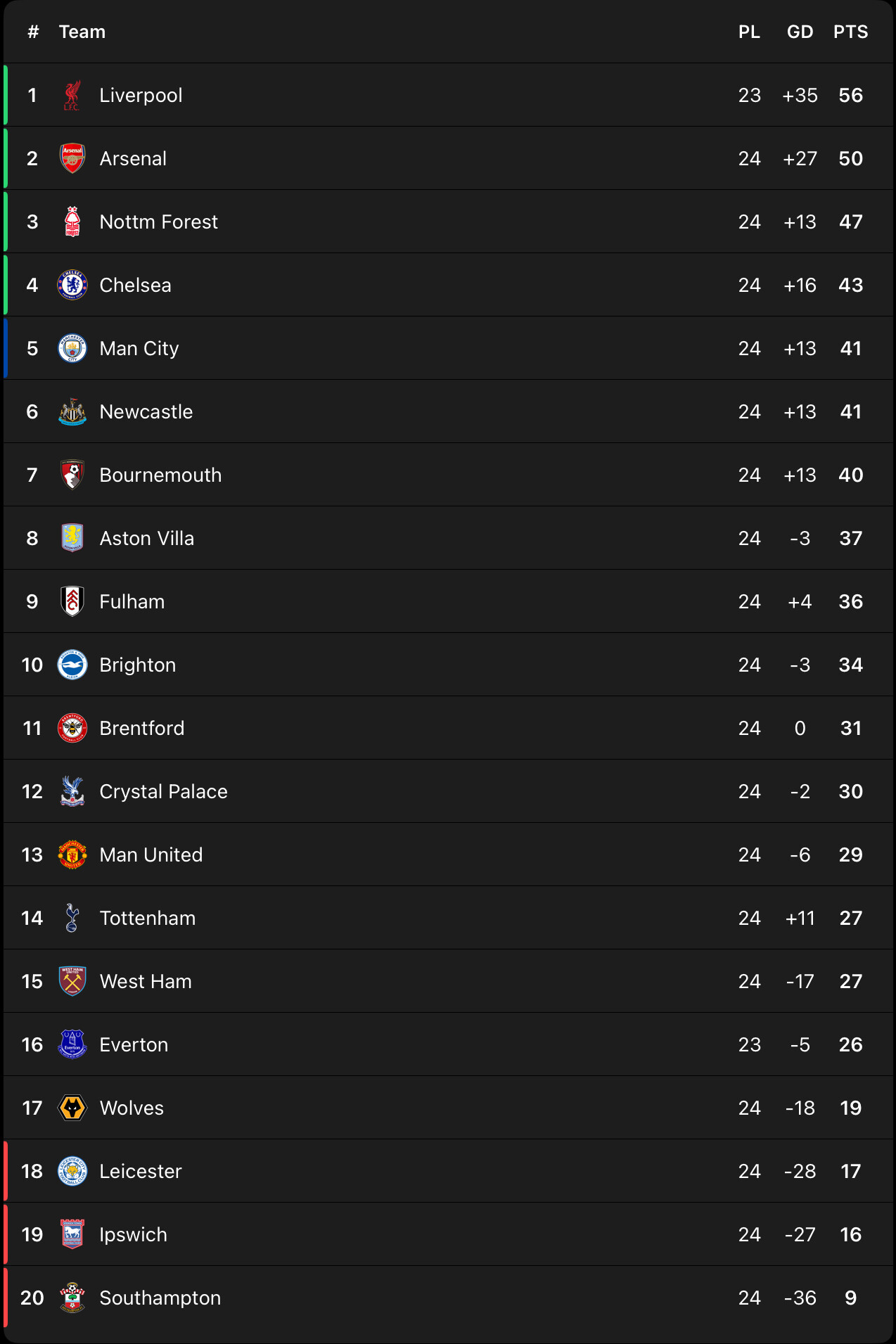Tap the Southampton club crest

click(72, 1298)
